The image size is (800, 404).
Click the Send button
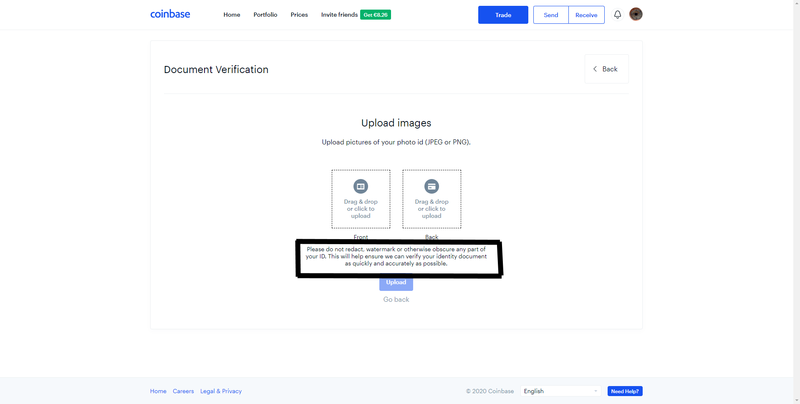click(x=551, y=15)
